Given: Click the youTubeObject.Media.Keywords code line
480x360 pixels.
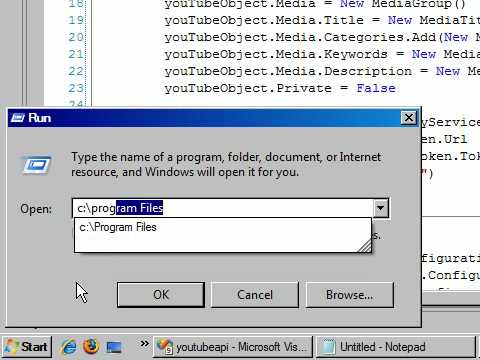Looking at the screenshot, I should (x=322, y=54).
